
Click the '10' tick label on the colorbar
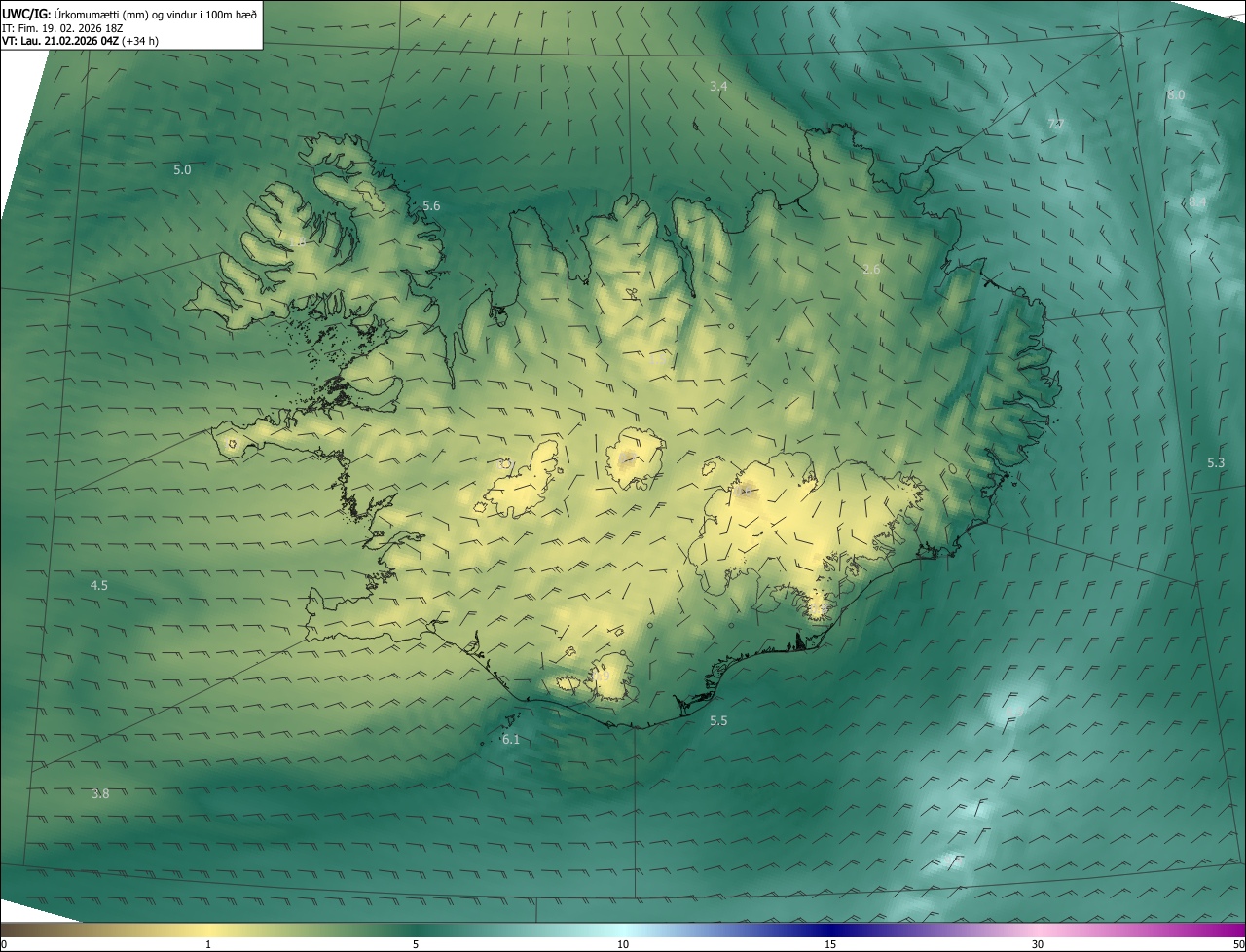[623, 945]
